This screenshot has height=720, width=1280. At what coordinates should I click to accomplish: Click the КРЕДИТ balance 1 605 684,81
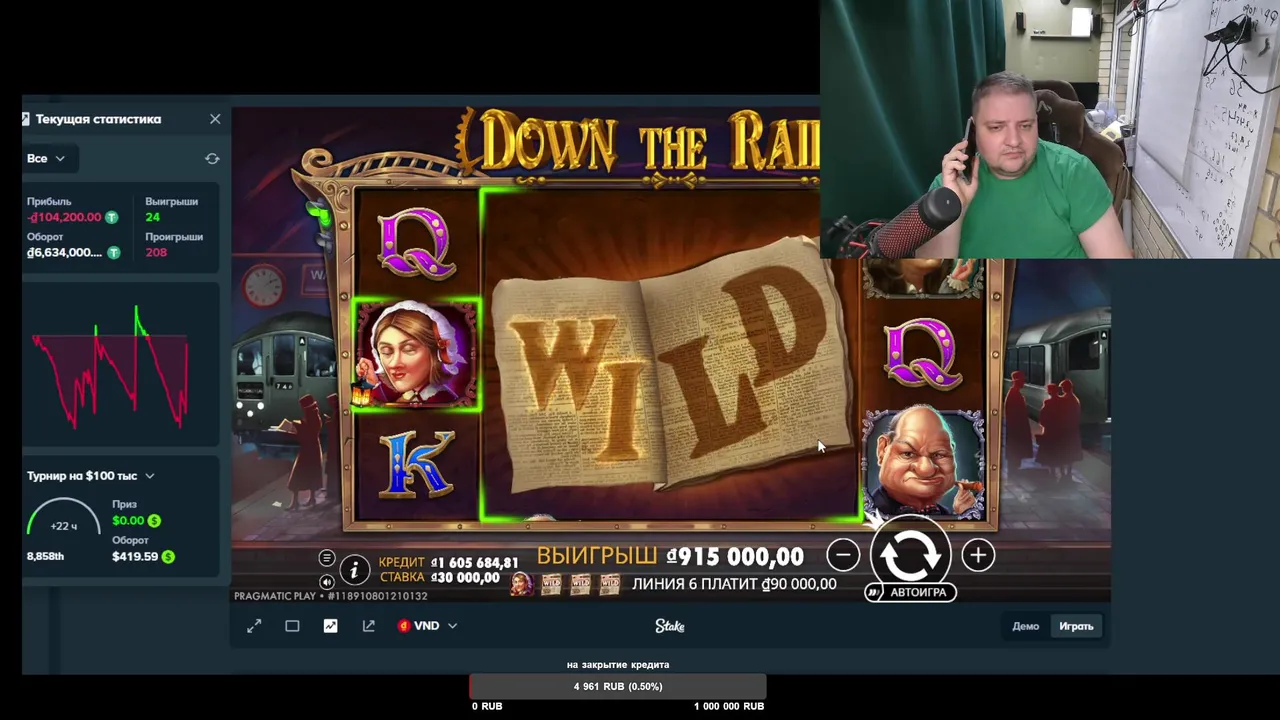click(475, 563)
